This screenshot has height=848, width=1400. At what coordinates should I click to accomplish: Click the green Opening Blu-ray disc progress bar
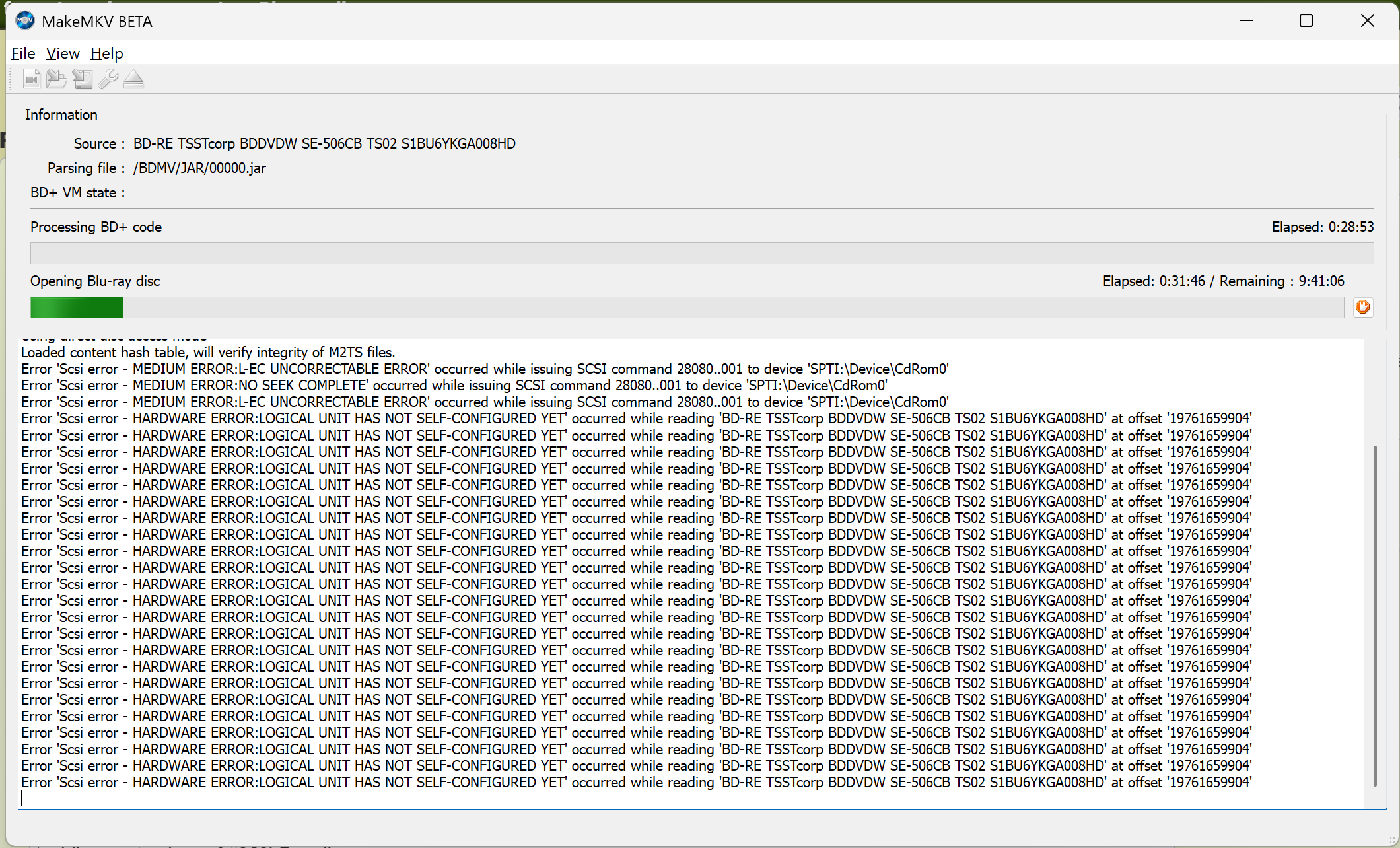[687, 307]
